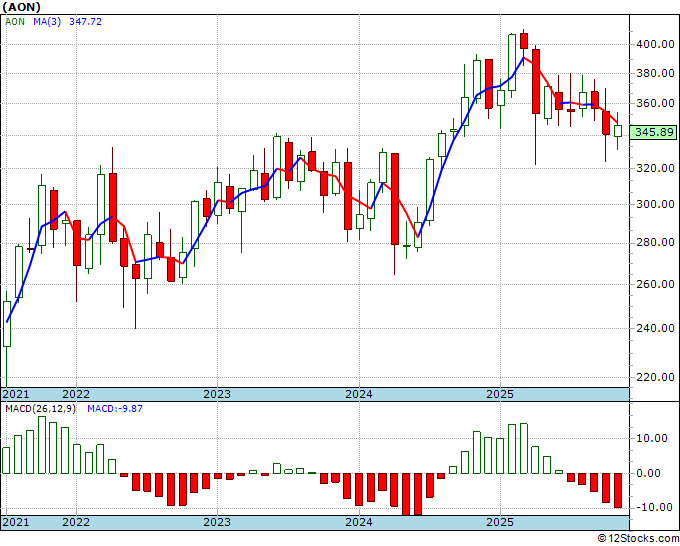
Task: Select the 300.00 price axis label
Action: point(655,204)
